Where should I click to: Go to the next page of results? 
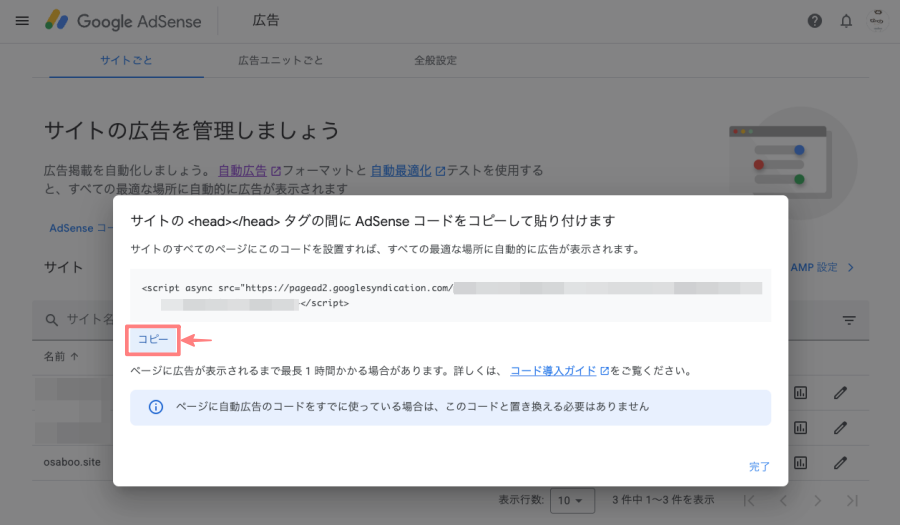[x=818, y=500]
